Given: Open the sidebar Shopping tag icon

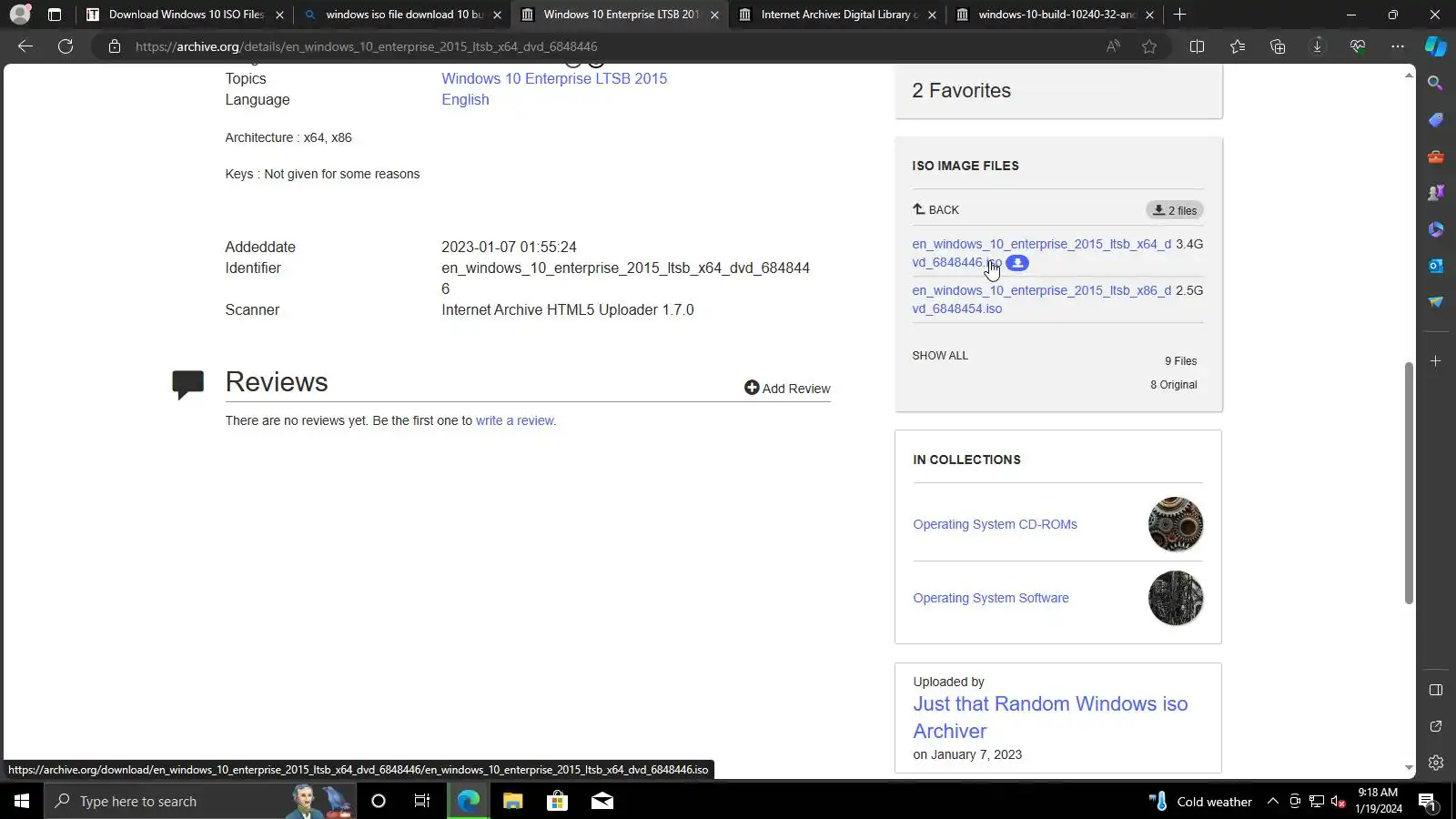Looking at the screenshot, I should [x=1436, y=120].
